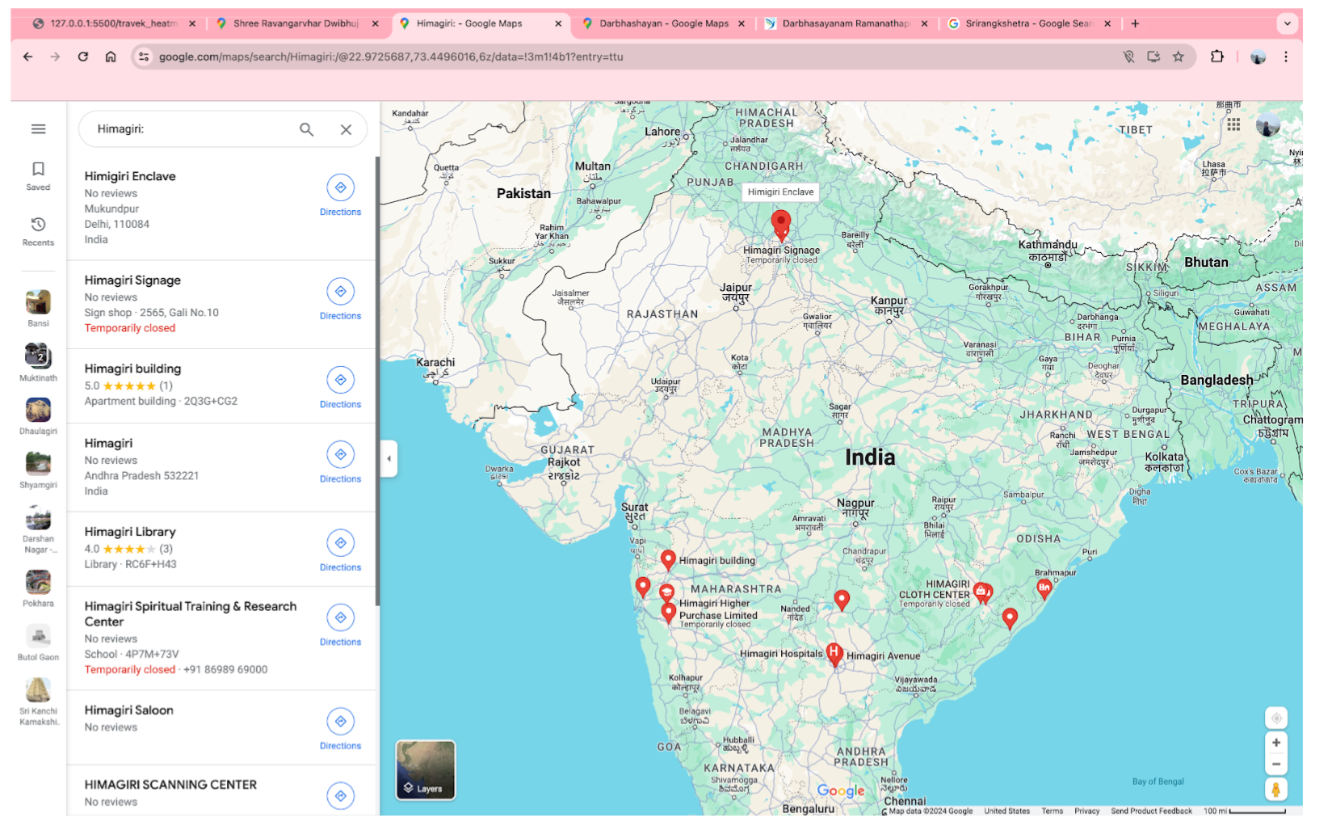Click the Himagiri building map pin
The height and width of the screenshot is (834, 1324).
pos(668,560)
